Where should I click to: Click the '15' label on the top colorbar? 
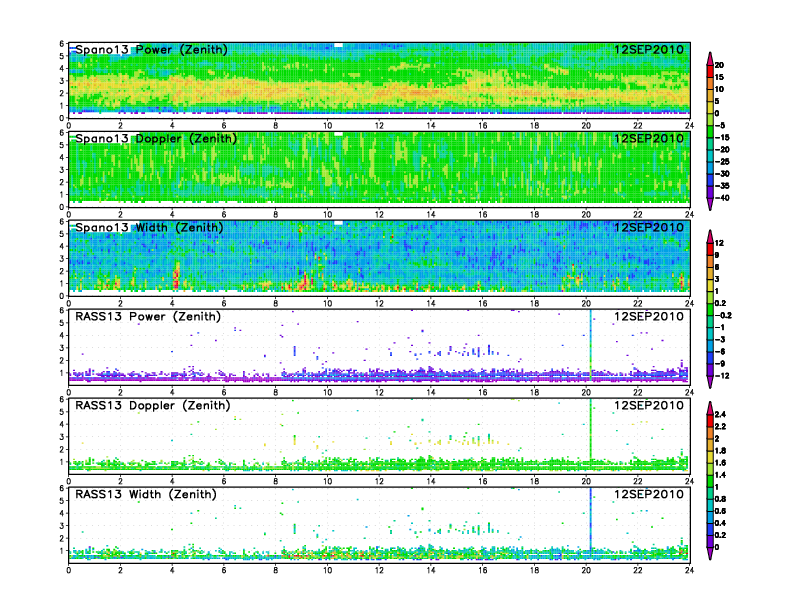point(719,77)
